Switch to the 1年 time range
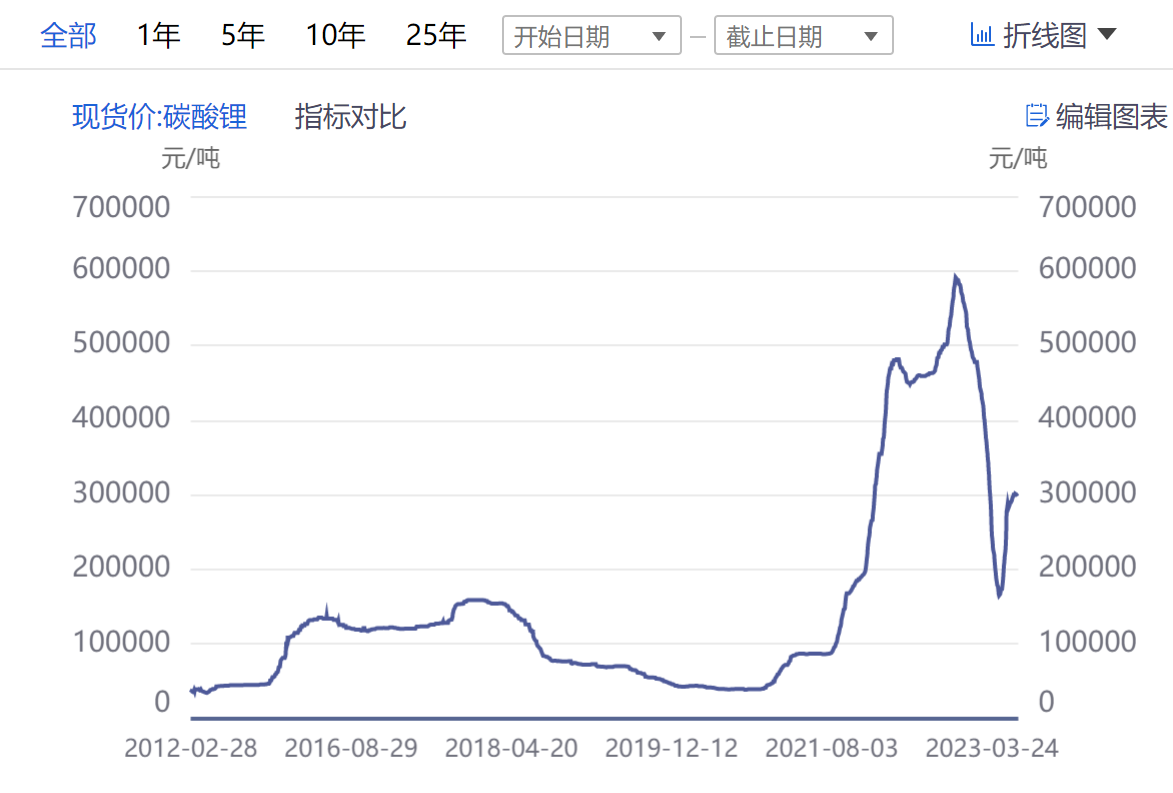Image resolution: width=1173 pixels, height=793 pixels. tap(157, 34)
